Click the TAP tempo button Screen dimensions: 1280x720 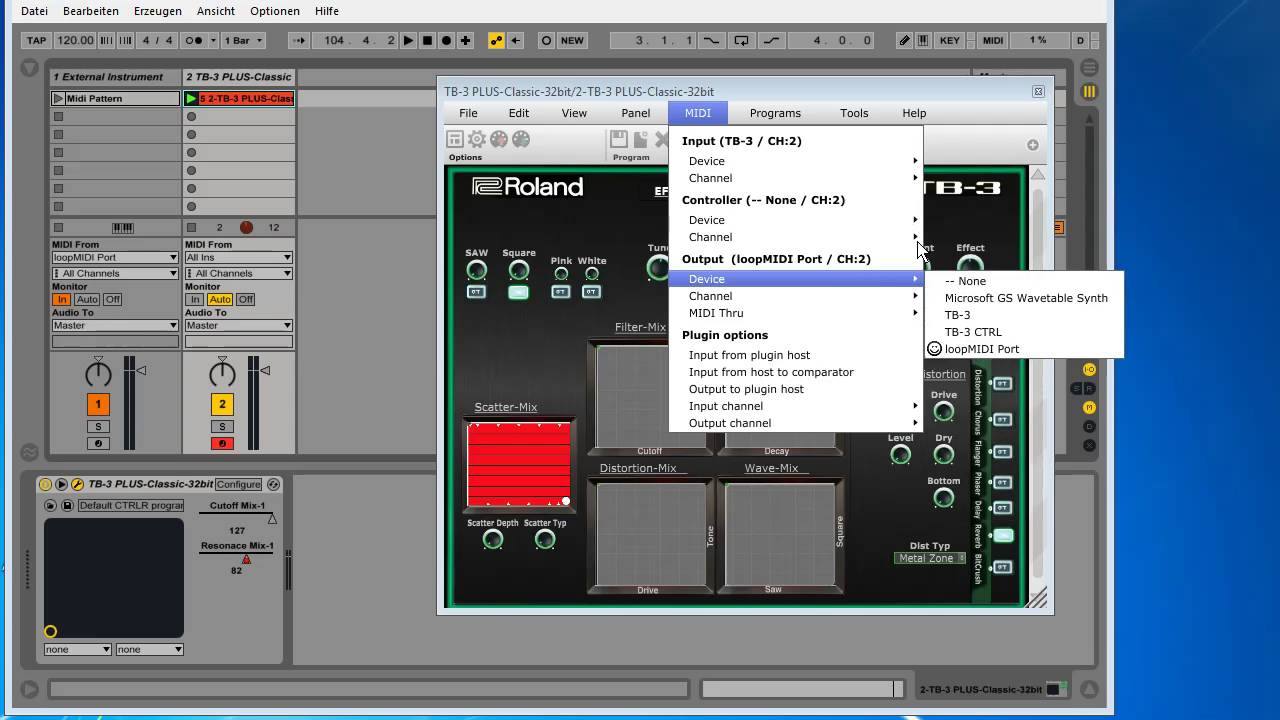pos(37,40)
